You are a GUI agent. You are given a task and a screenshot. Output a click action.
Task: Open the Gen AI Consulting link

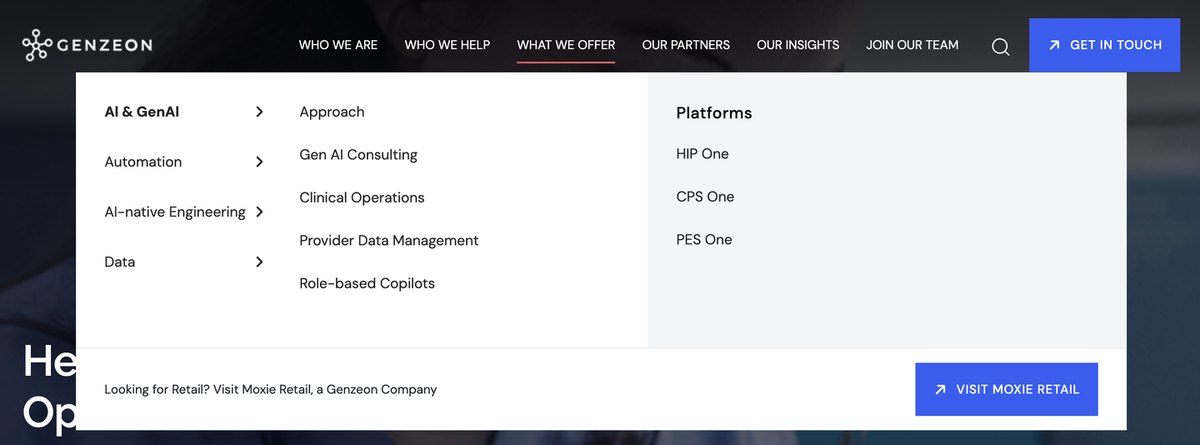coord(358,155)
